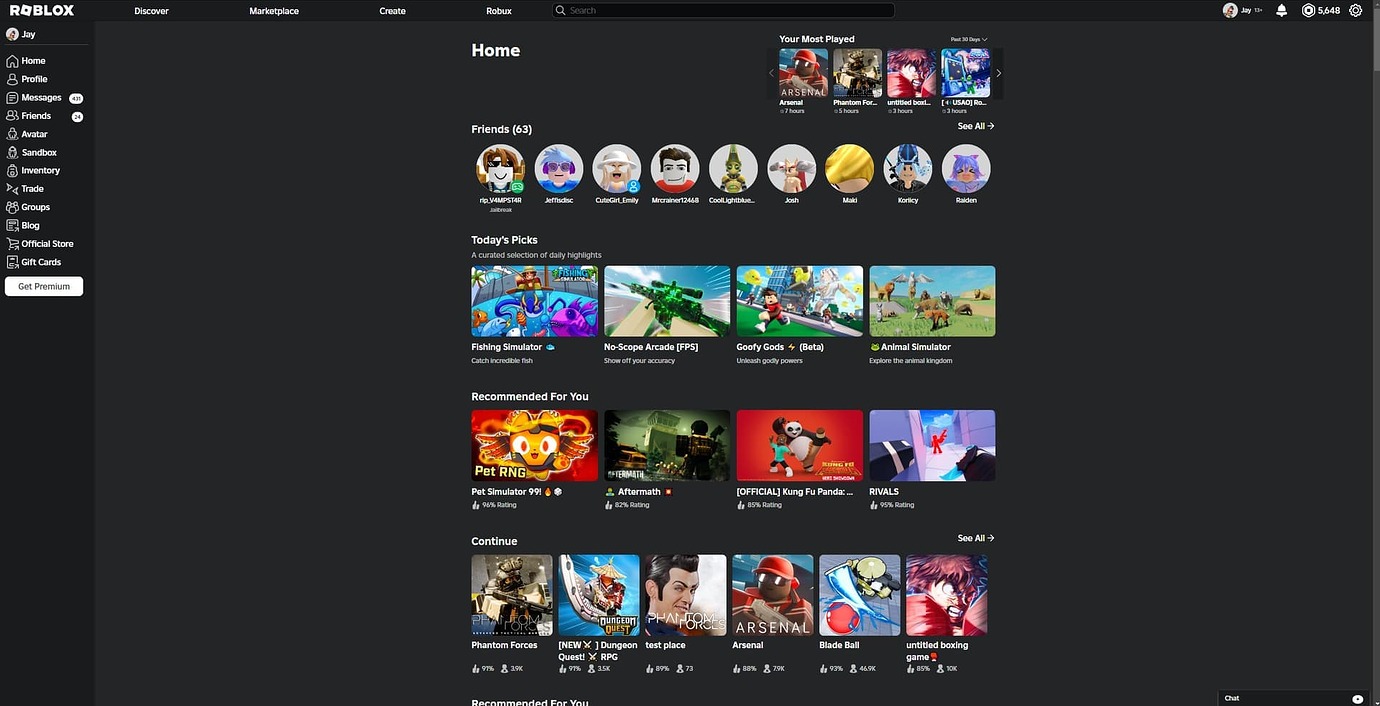Open Blog in the sidebar
Screen dimensions: 1380x706
23,225
